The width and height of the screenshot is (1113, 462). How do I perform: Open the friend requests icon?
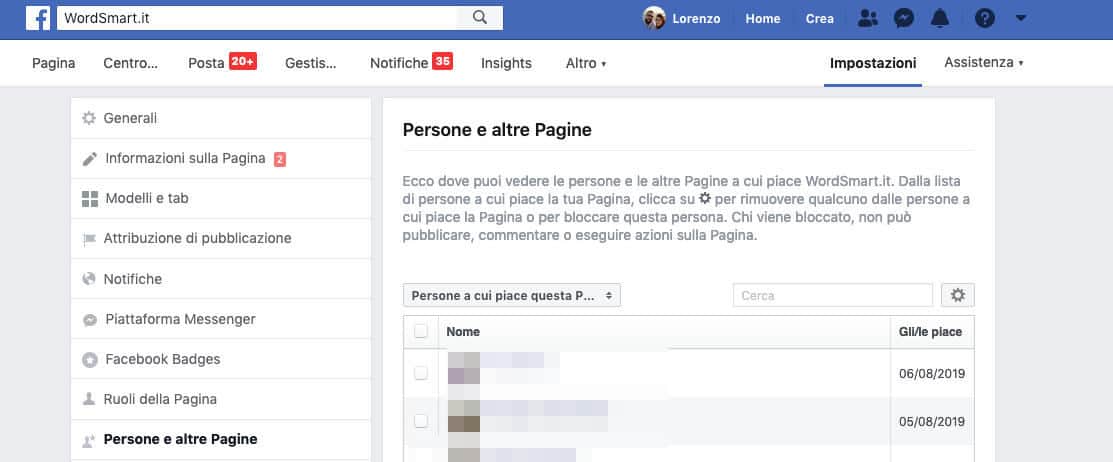(868, 18)
